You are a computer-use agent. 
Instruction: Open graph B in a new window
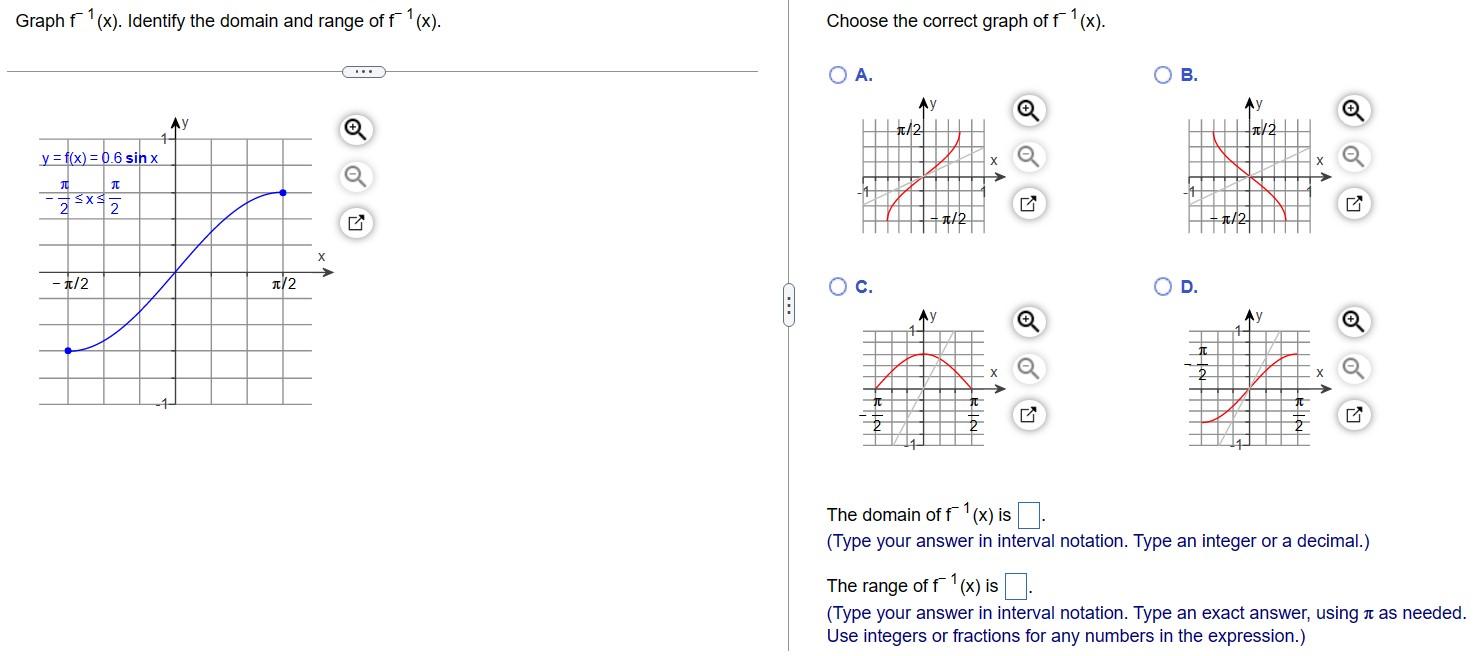(x=1352, y=203)
